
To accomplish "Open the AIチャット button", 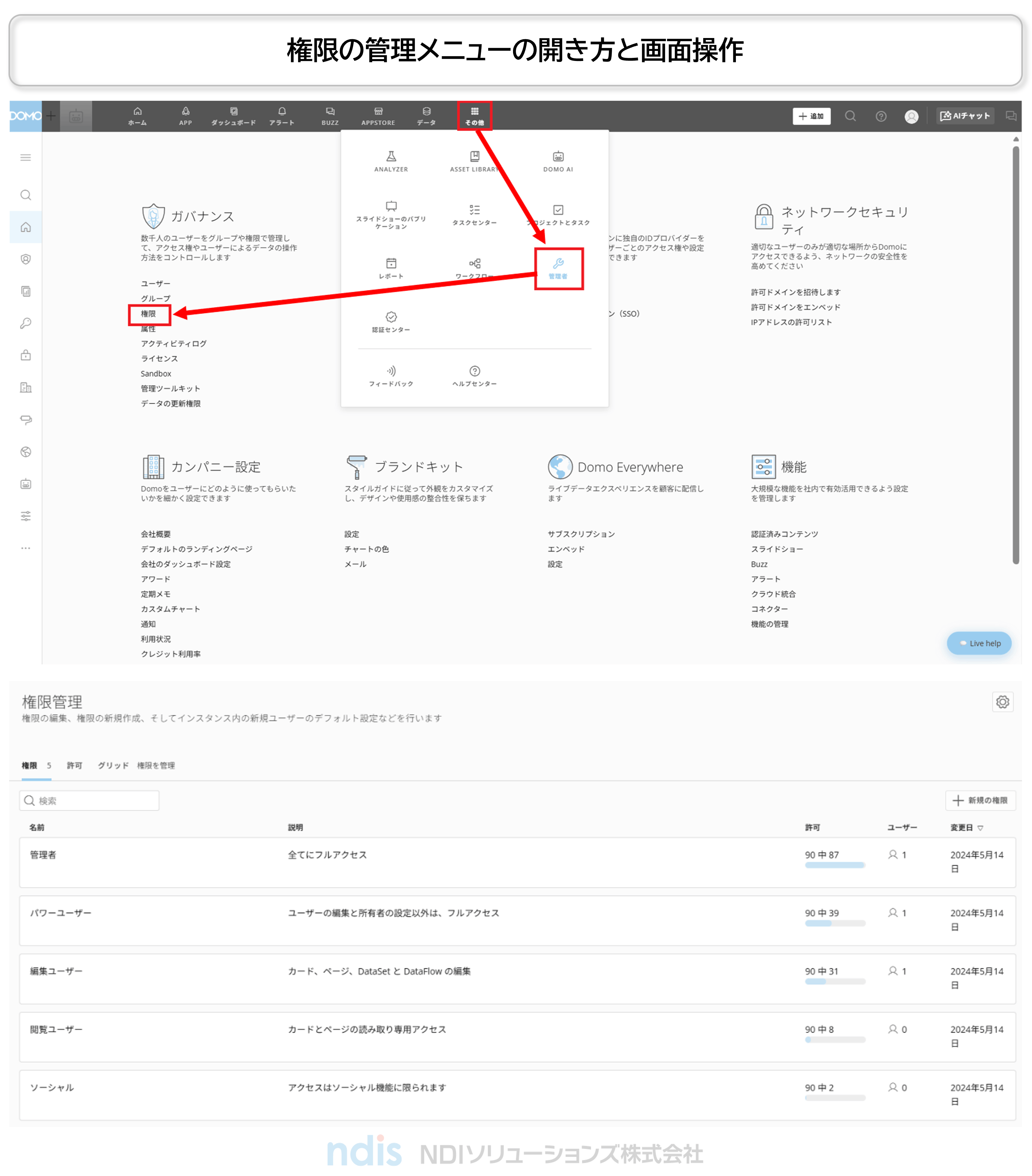I will [965, 116].
